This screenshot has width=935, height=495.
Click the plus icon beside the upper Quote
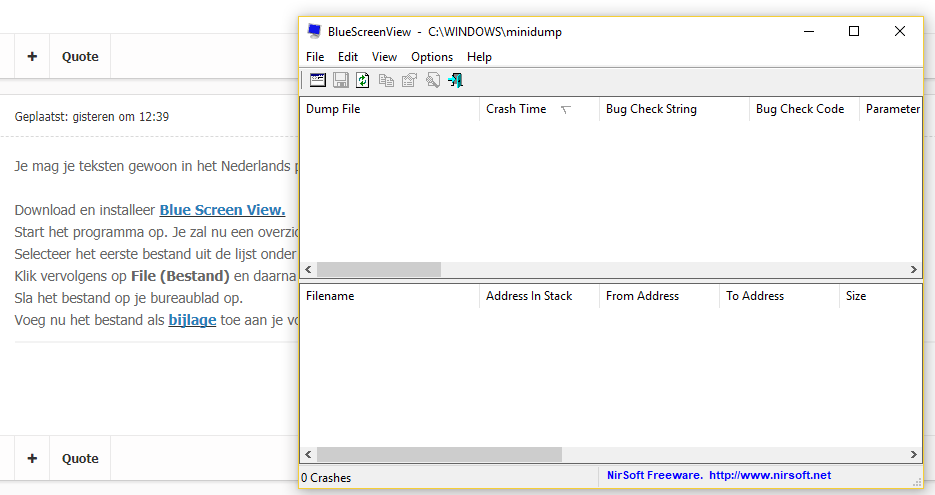(32, 56)
